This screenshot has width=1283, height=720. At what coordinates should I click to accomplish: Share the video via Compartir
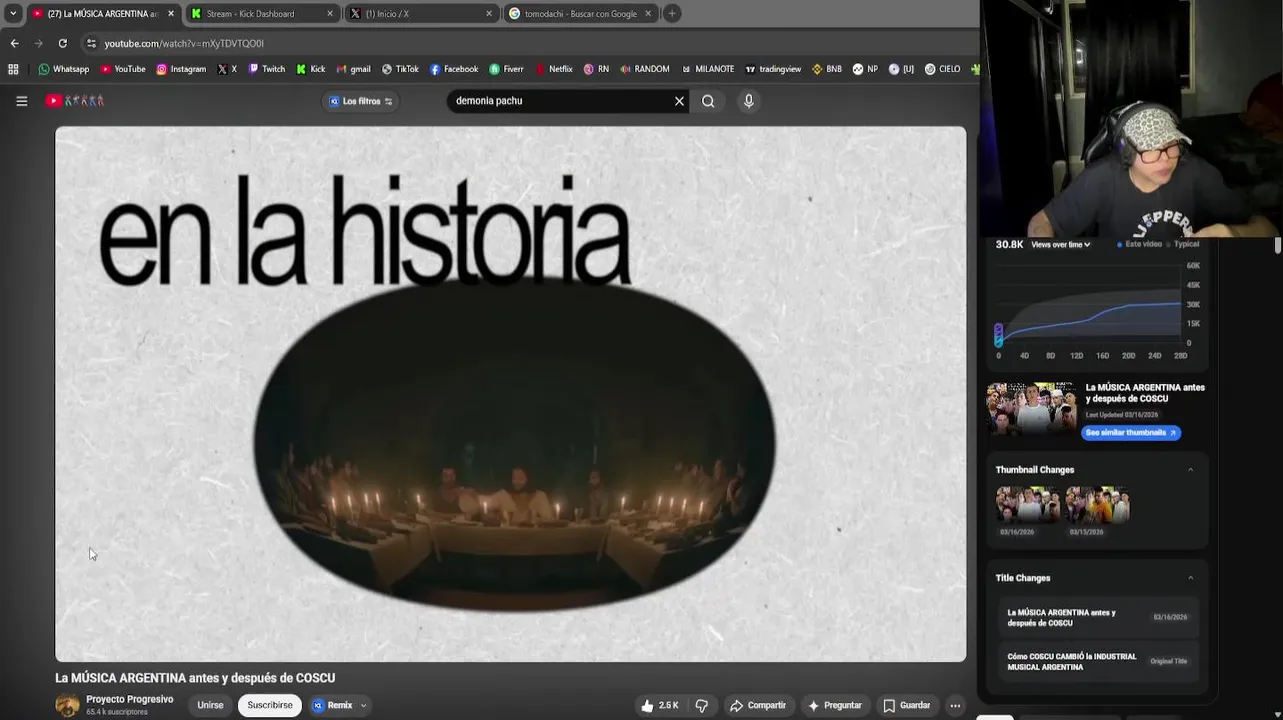pyautogui.click(x=758, y=705)
